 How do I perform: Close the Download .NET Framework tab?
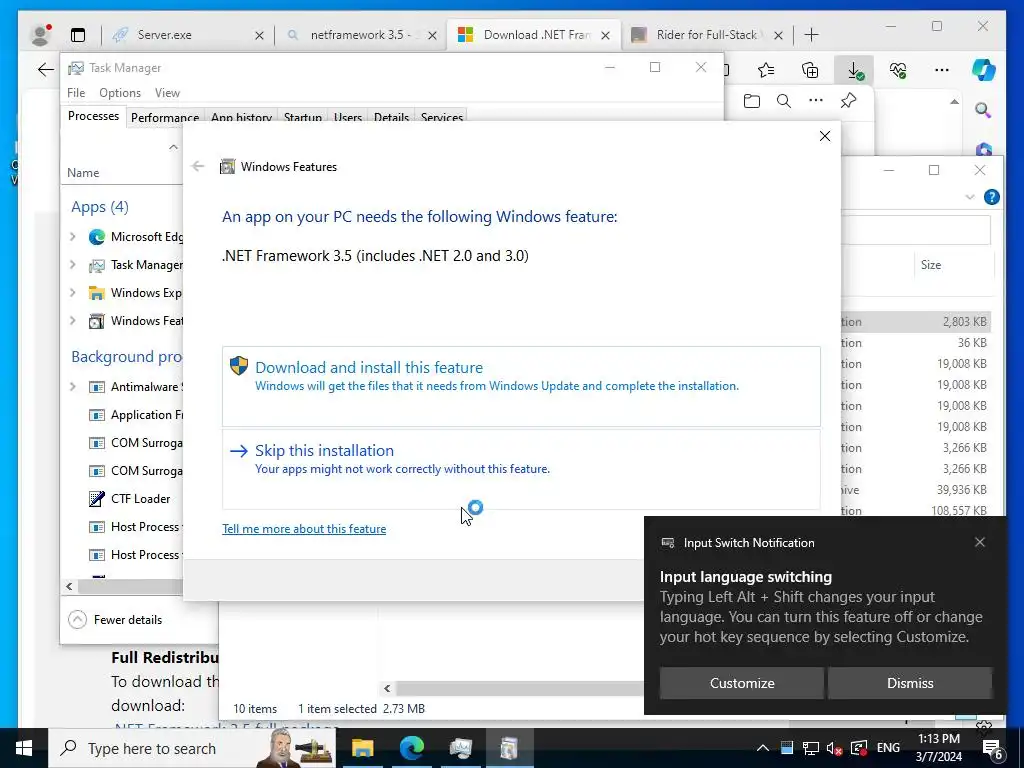click(605, 35)
